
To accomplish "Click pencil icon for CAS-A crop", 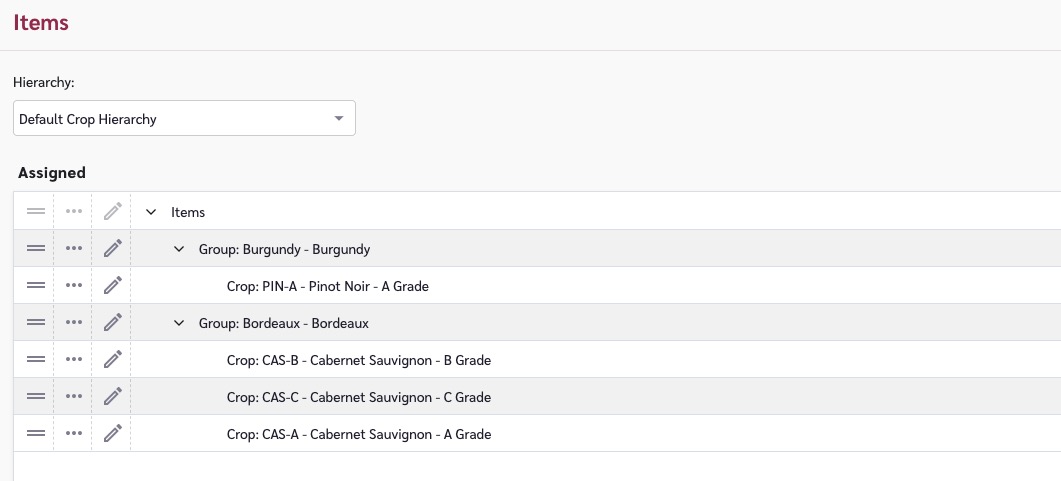I will click(x=113, y=434).
